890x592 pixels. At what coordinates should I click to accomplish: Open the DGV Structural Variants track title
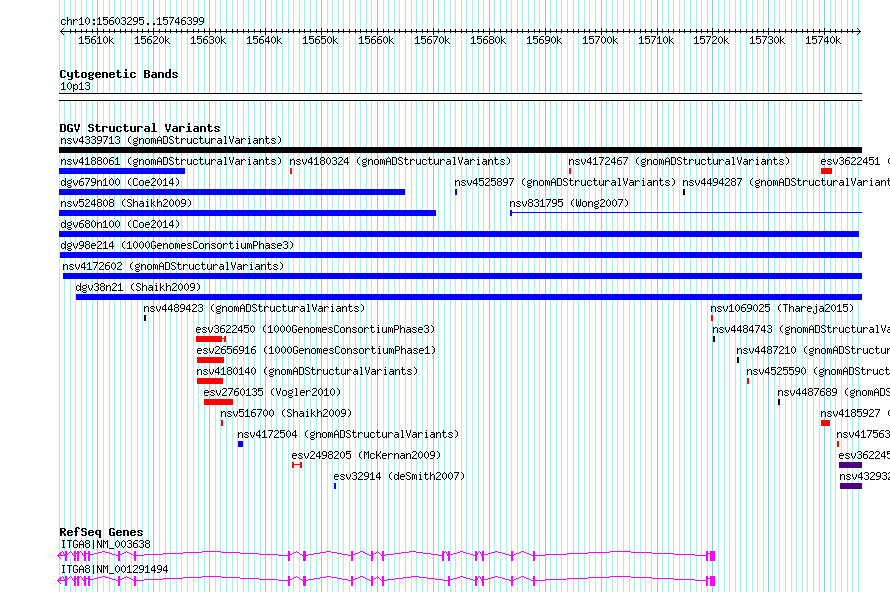(x=140, y=128)
